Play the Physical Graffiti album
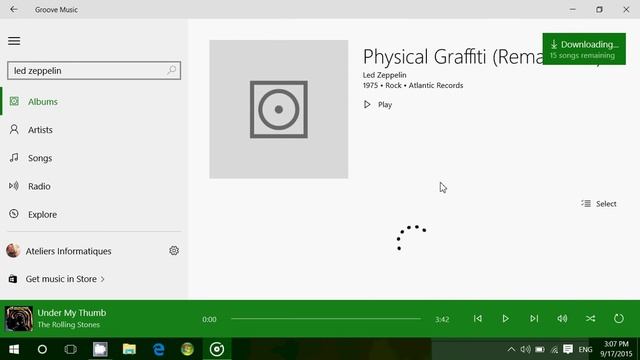640x360 pixels. pos(378,104)
